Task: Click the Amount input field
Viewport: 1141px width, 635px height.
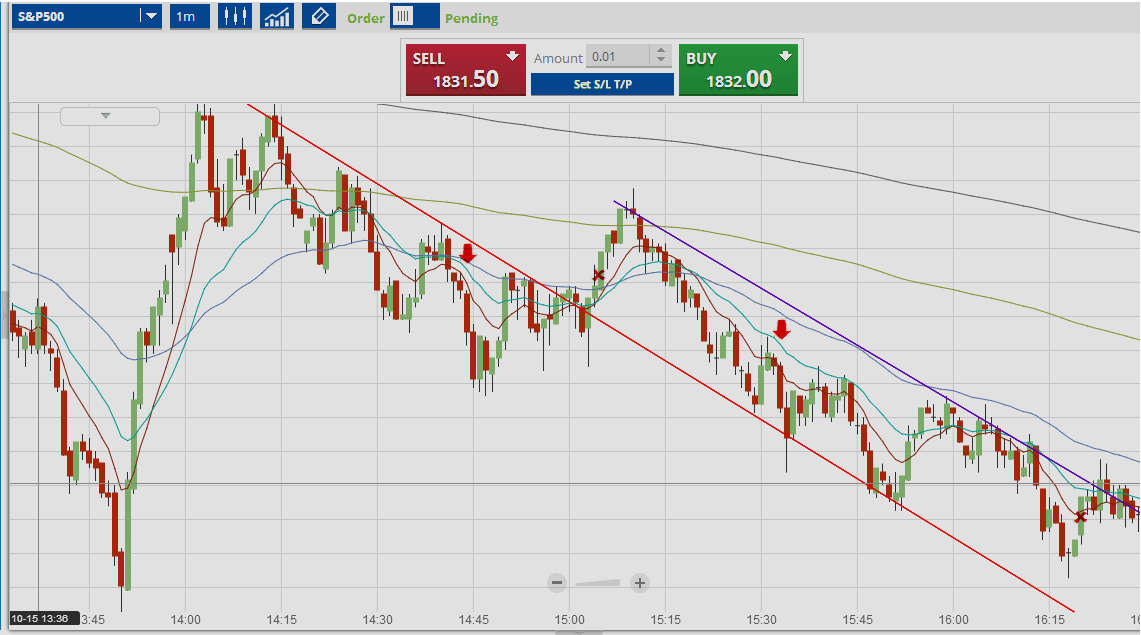Action: click(619, 57)
